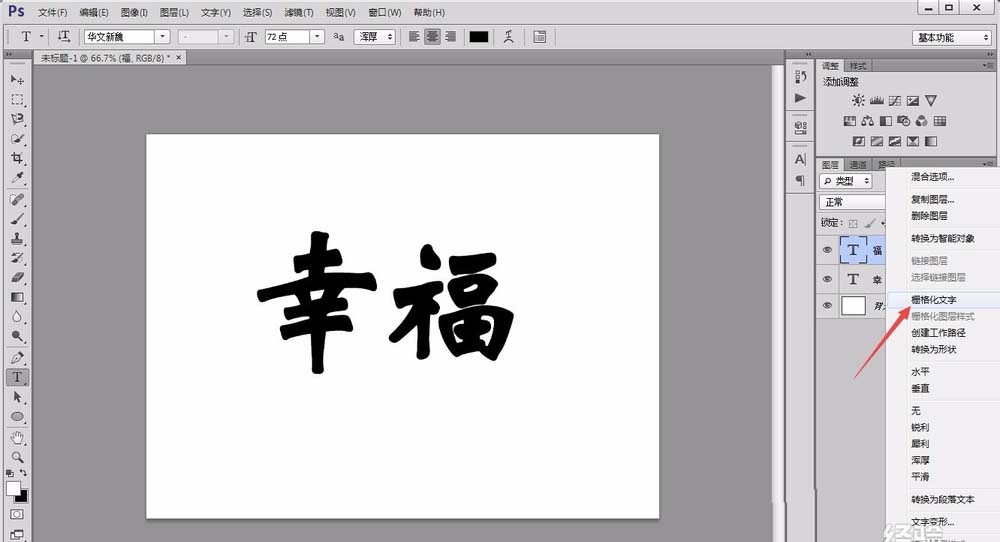Screen dimensions: 1000x542
Task: Select the Eraser tool
Action: [17, 277]
